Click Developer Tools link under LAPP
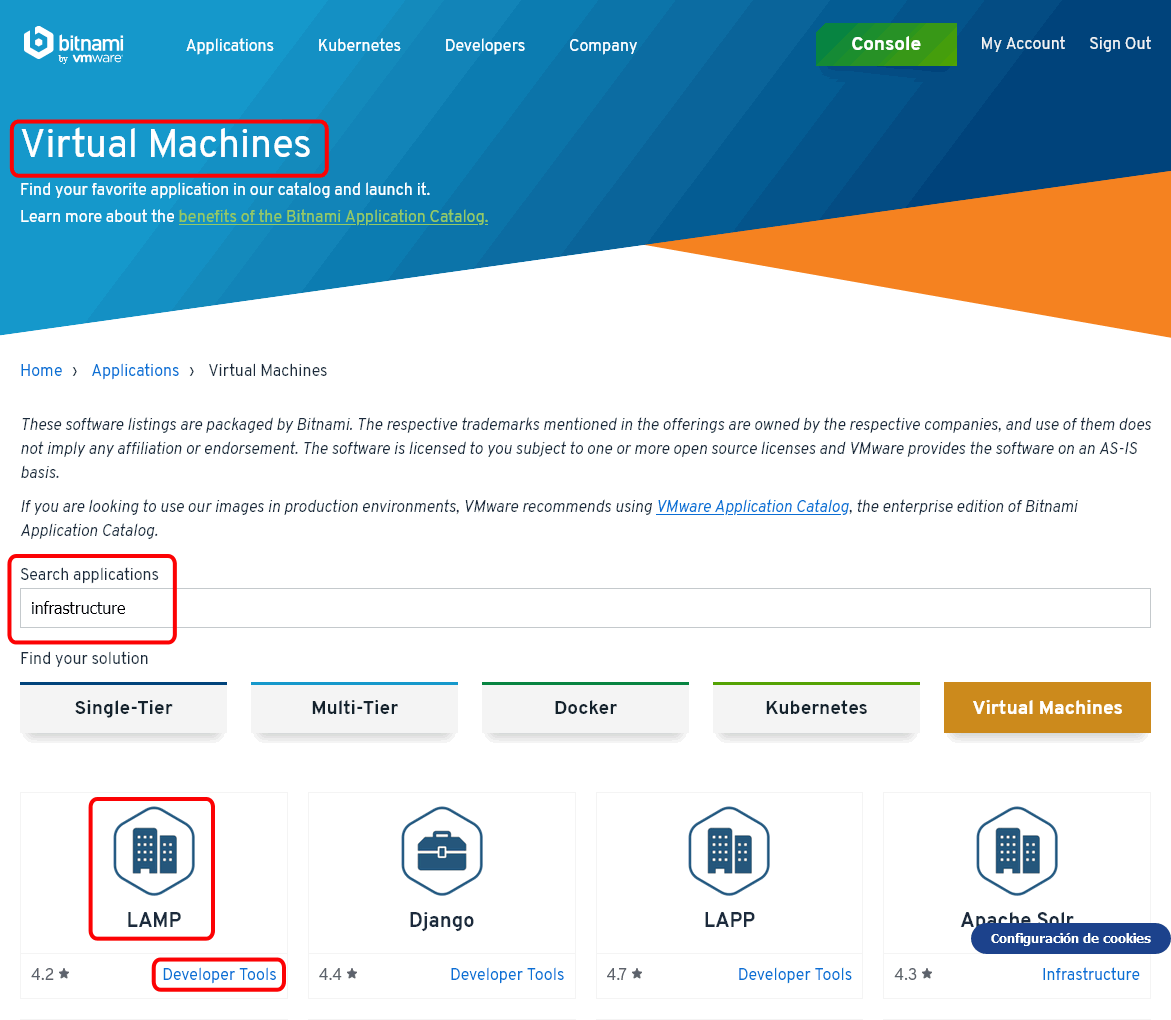 (x=795, y=974)
